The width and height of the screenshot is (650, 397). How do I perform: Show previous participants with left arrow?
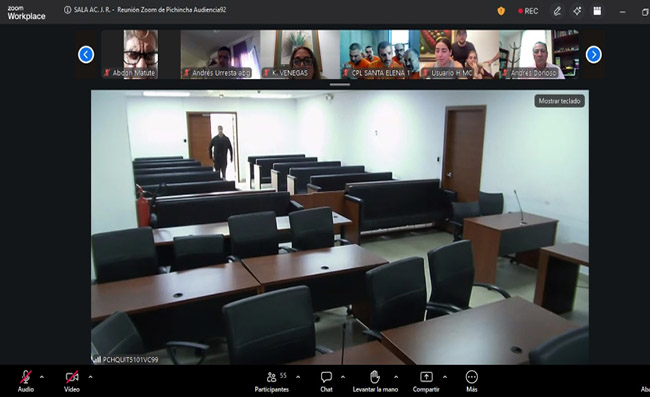pyautogui.click(x=86, y=54)
